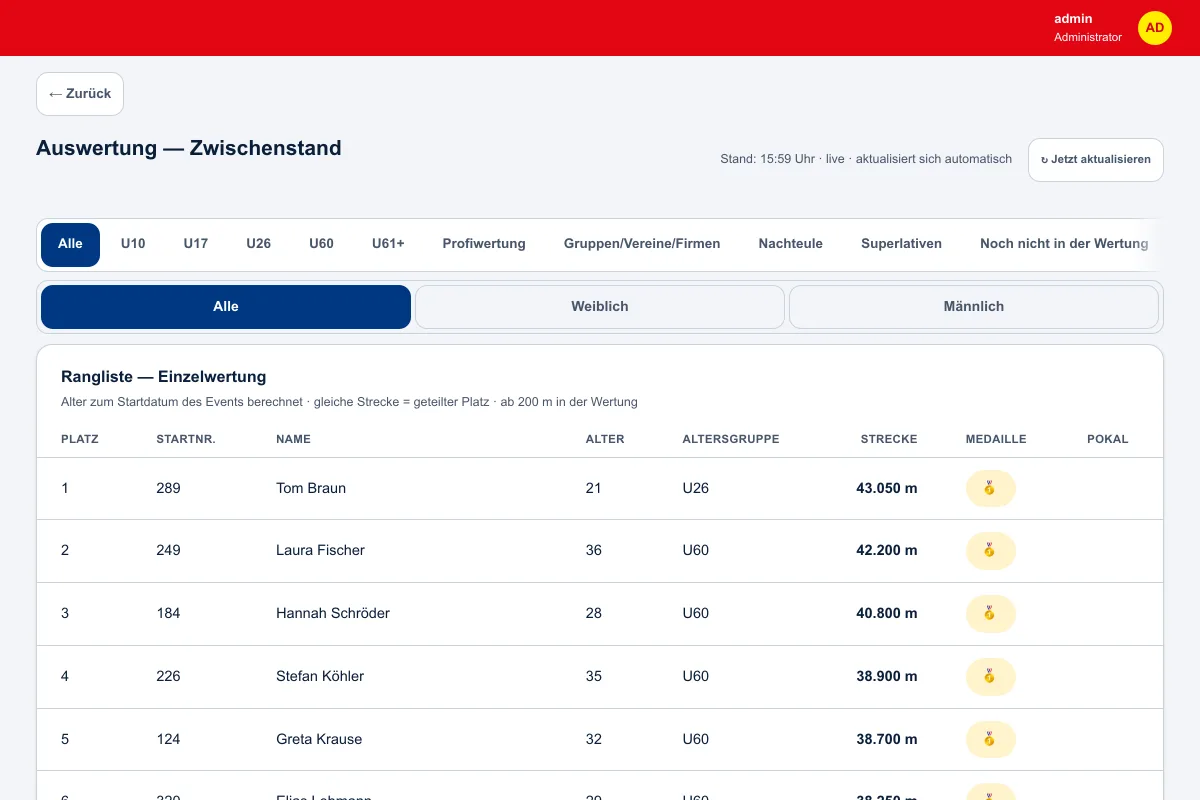Click the Alter column header
The image size is (1200, 800).
(x=605, y=439)
